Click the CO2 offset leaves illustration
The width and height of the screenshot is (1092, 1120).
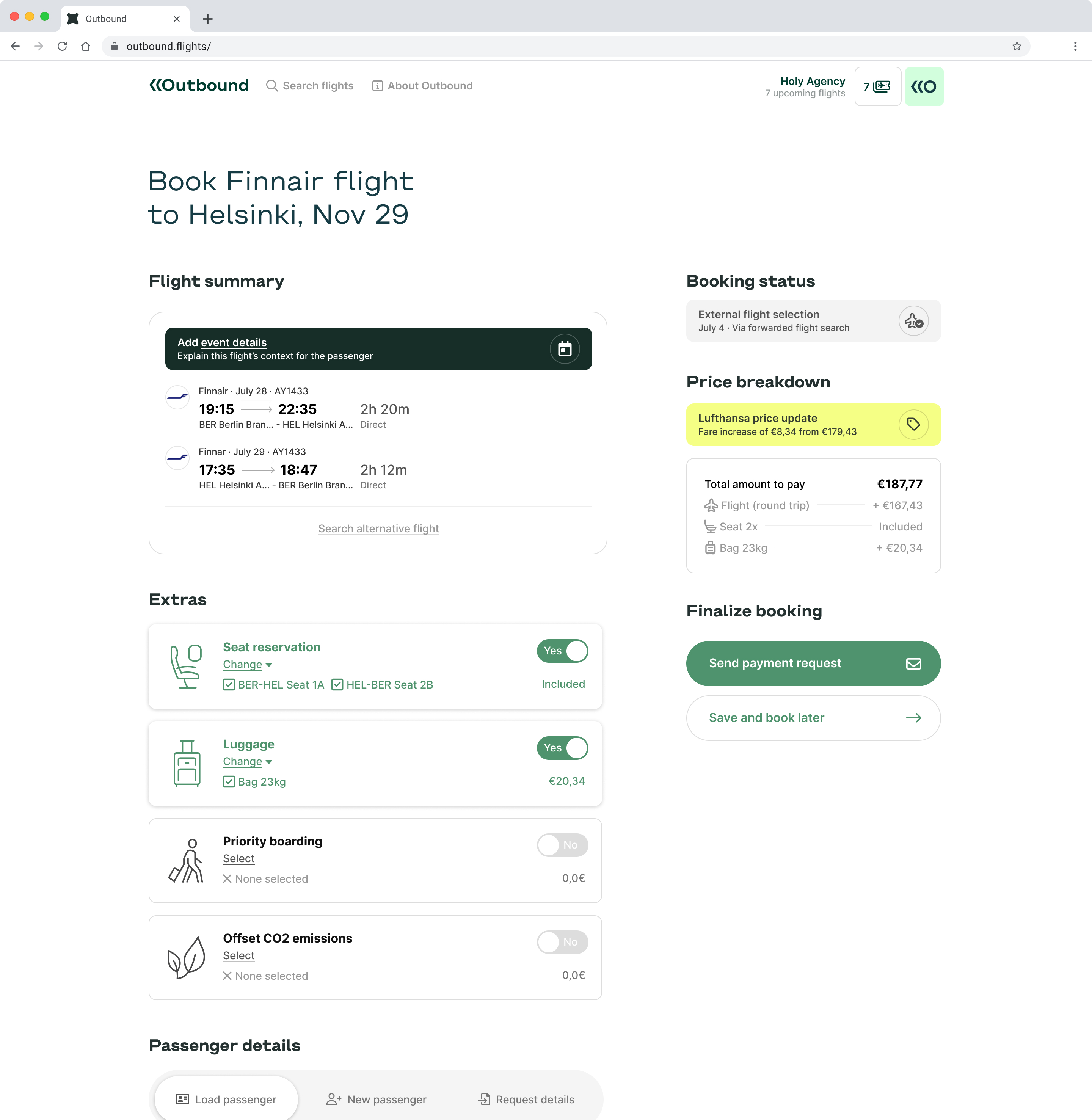(186, 958)
